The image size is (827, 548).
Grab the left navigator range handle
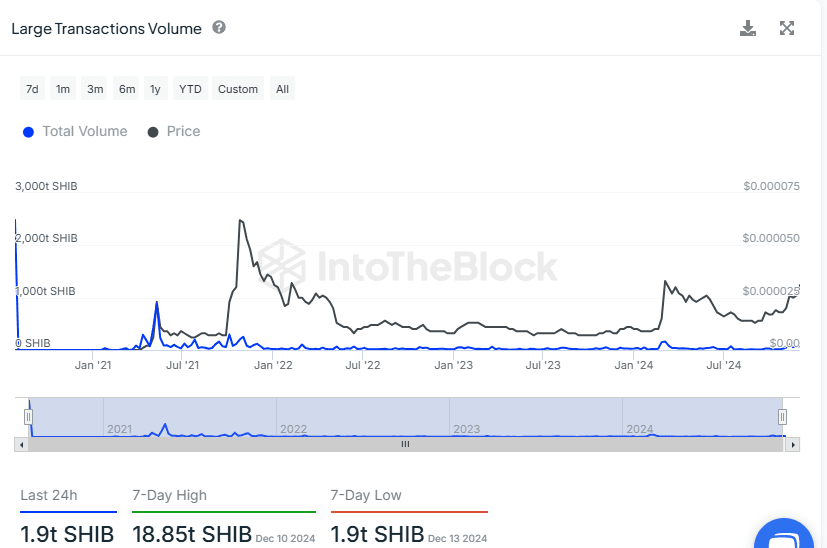pyautogui.click(x=28, y=417)
